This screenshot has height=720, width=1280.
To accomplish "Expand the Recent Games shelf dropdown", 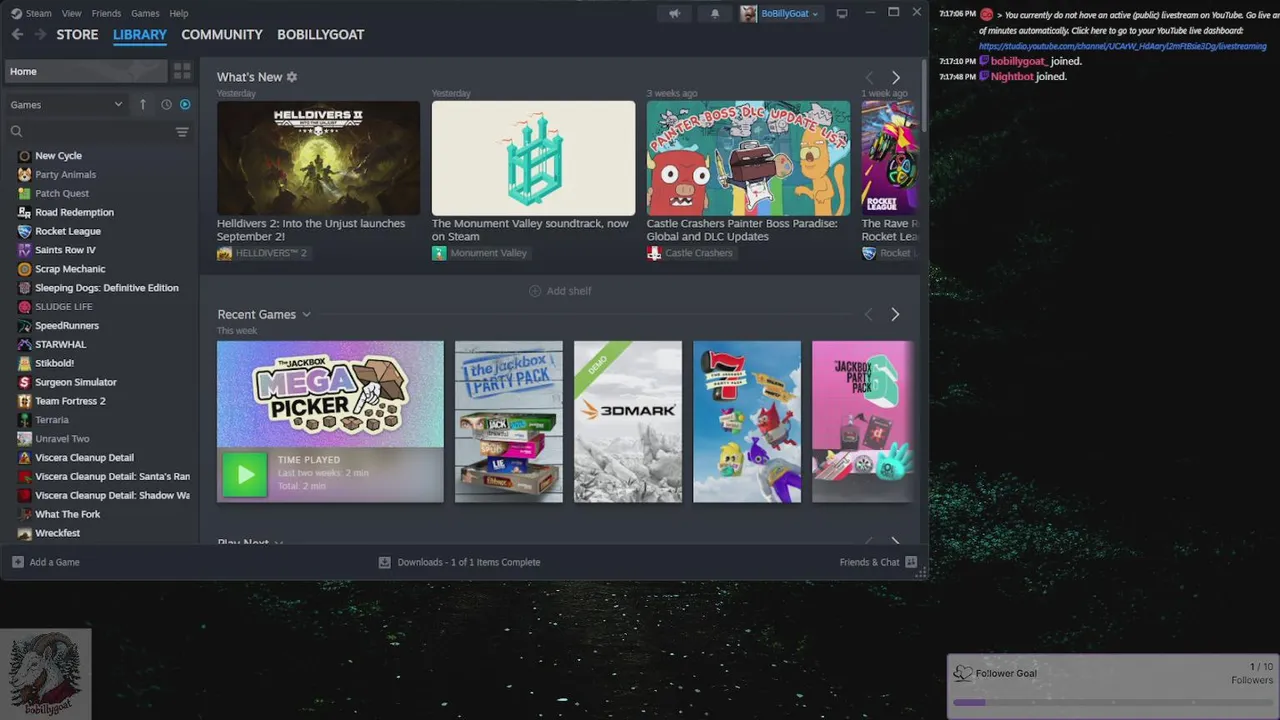I will pos(306,314).
